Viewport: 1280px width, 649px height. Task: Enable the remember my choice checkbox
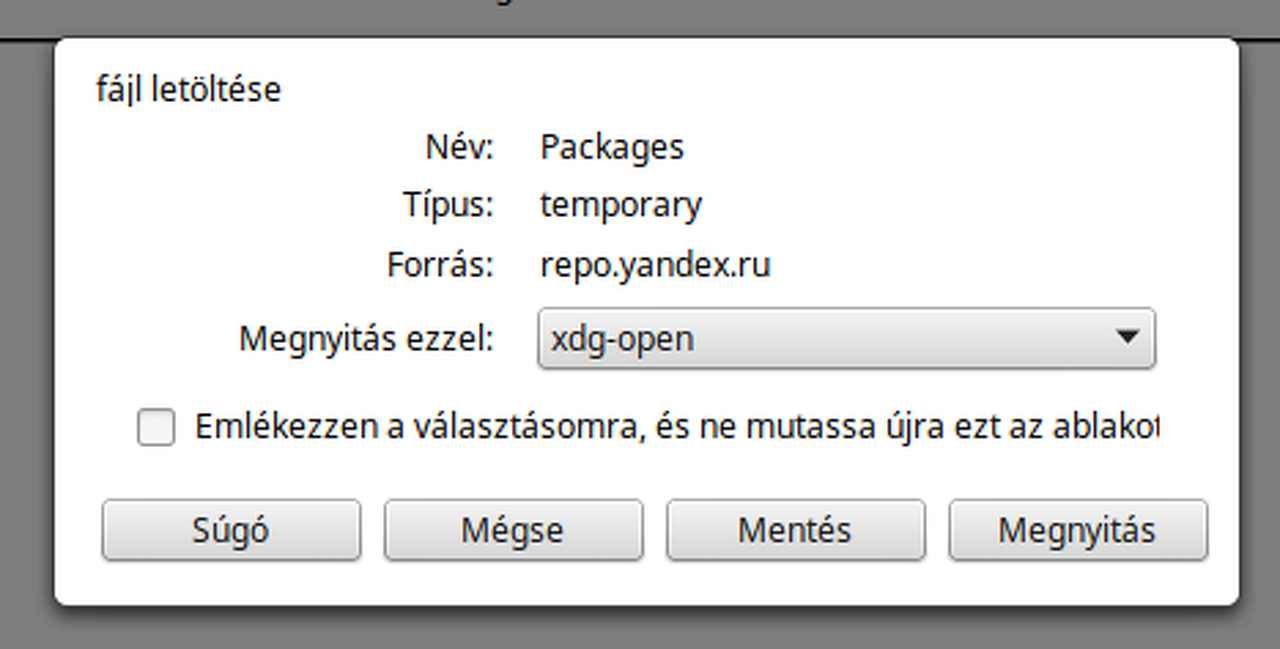pyautogui.click(x=156, y=428)
